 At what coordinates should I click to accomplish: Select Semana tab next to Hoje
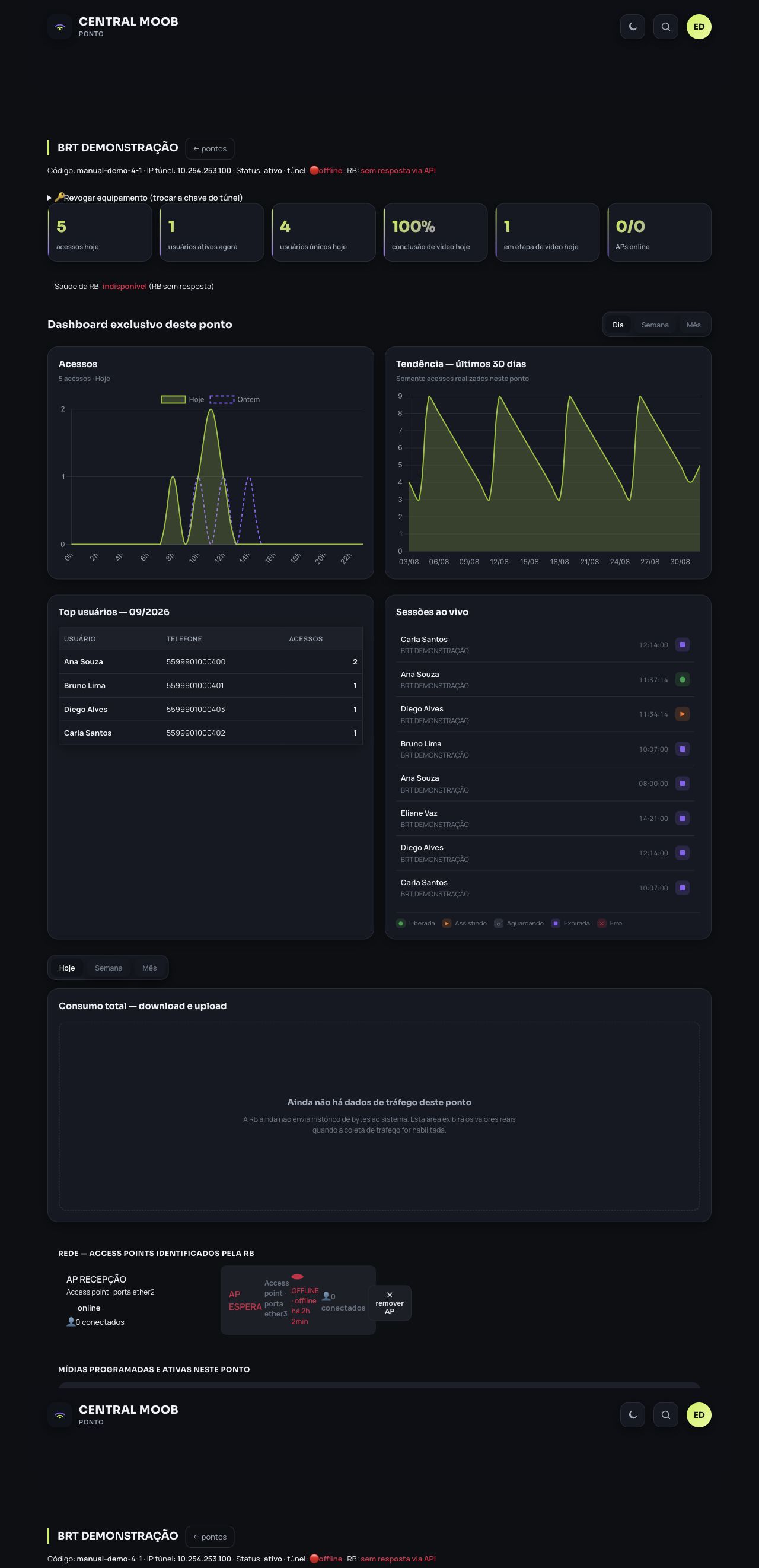pos(109,968)
